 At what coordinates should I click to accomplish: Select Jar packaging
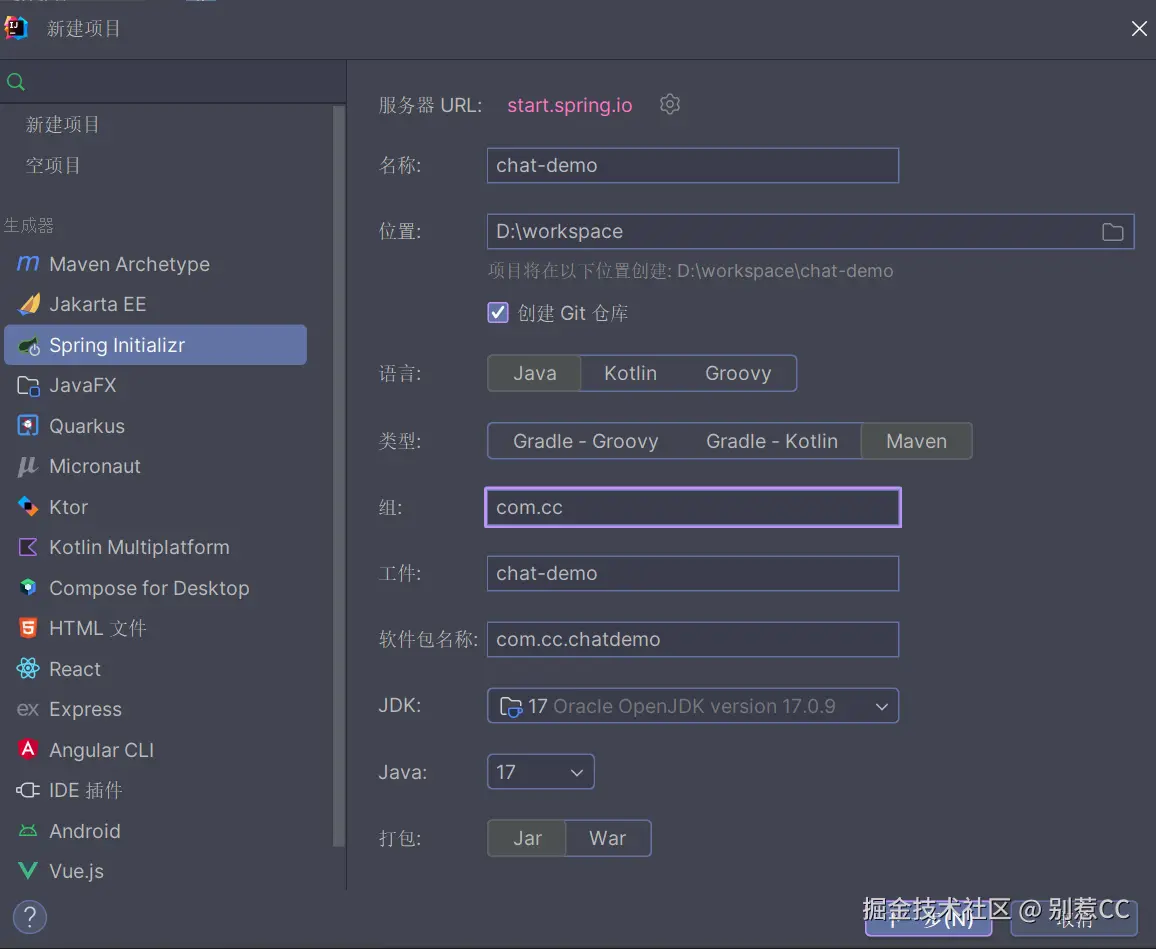coord(527,838)
